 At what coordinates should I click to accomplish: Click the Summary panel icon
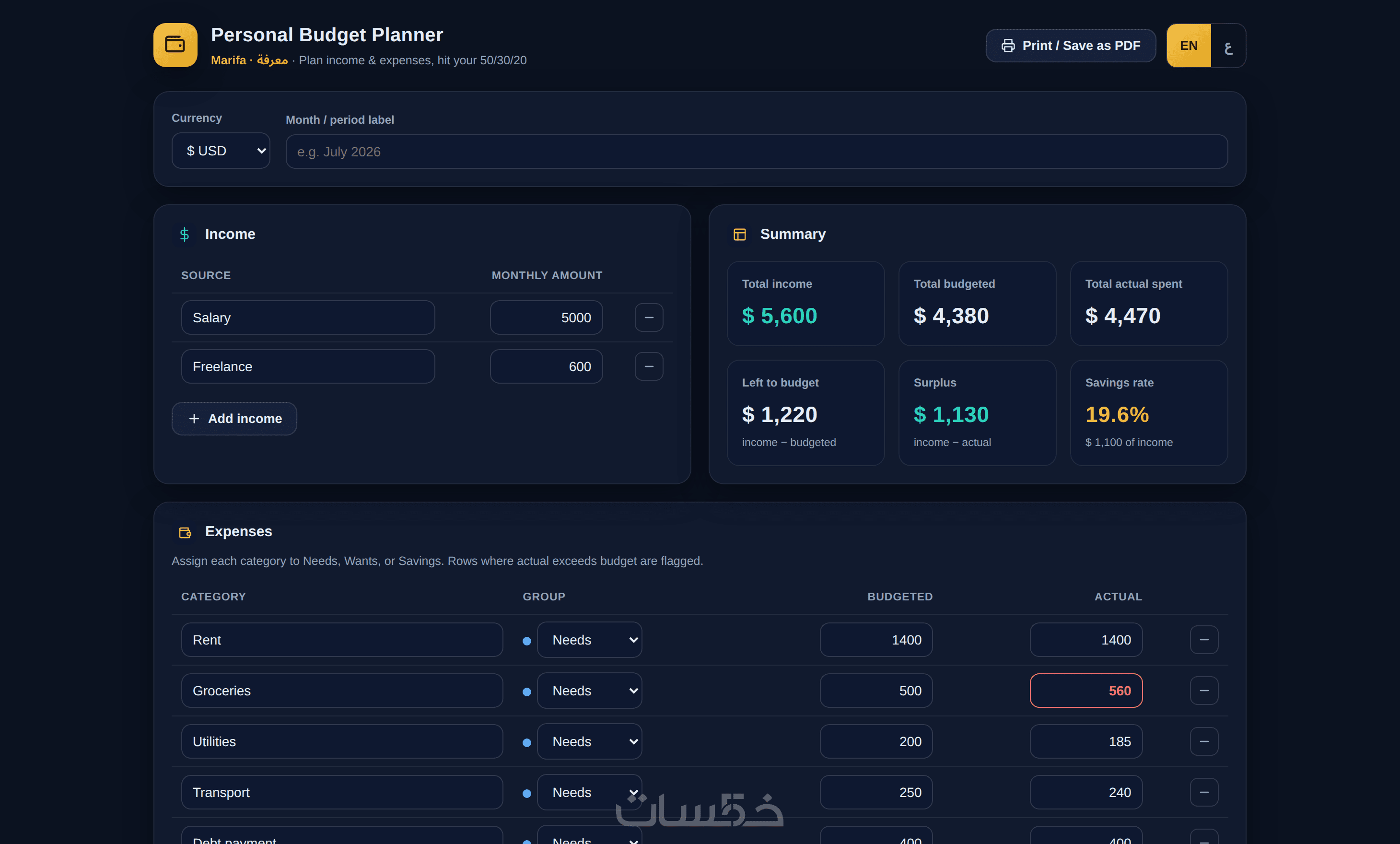tap(739, 234)
